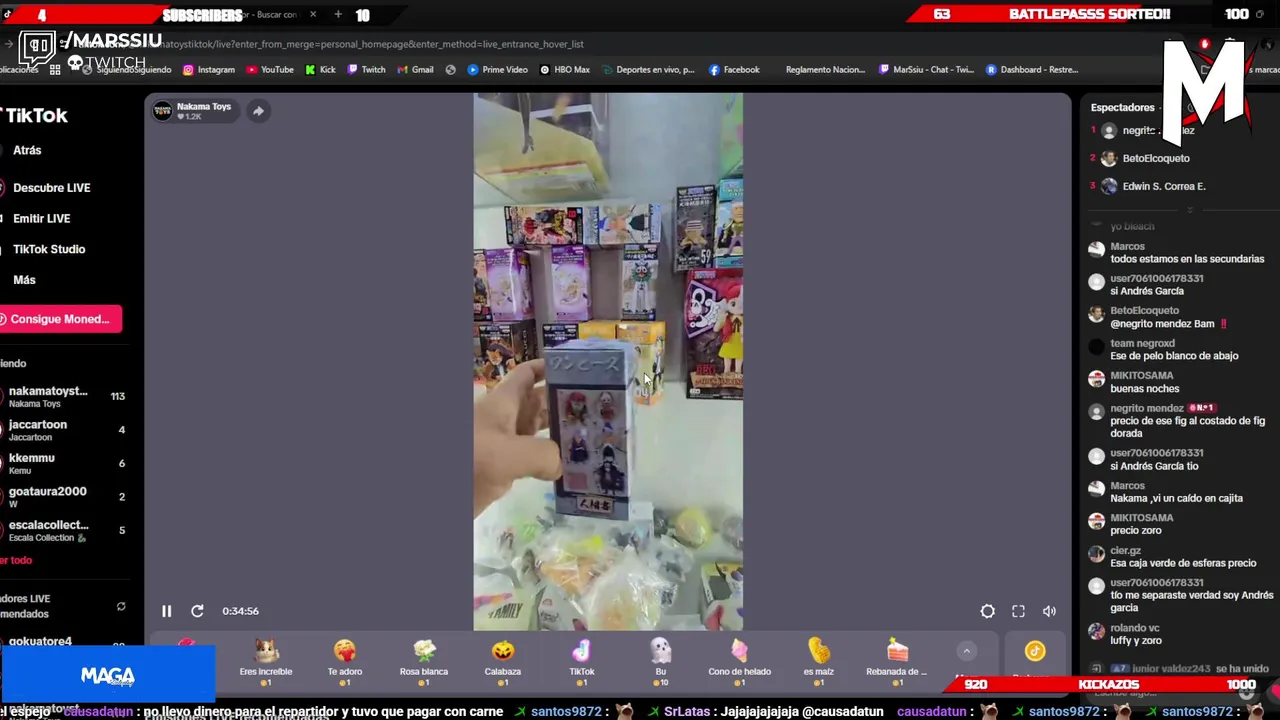Click the refresh stream icon

(197, 611)
